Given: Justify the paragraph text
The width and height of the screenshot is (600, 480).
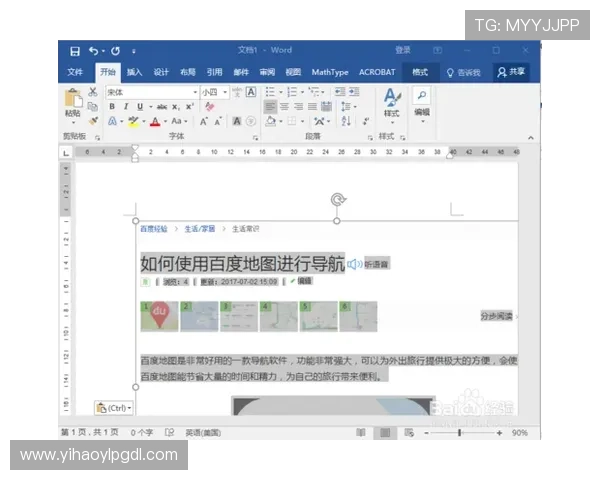Looking at the screenshot, I should pyautogui.click(x=313, y=106).
